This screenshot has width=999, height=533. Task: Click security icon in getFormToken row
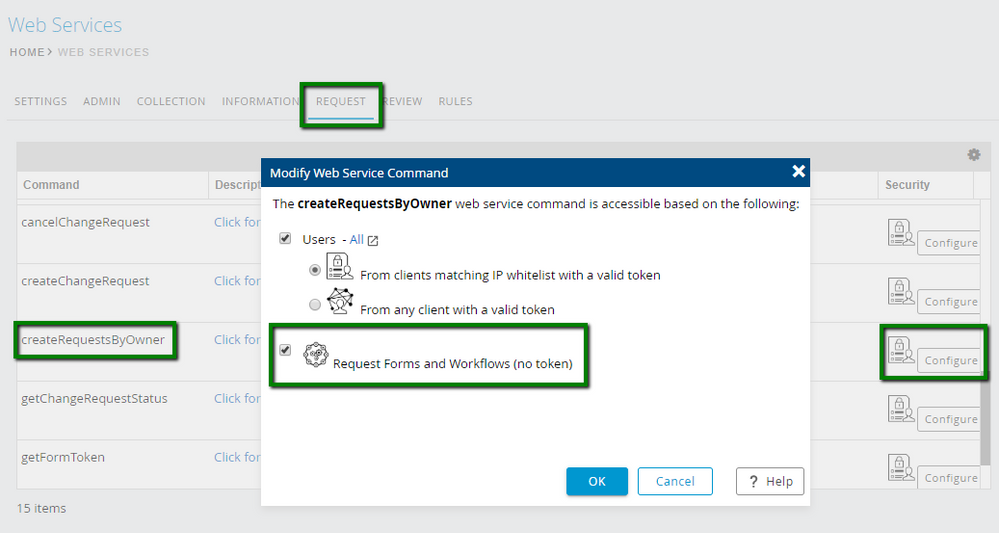tap(900, 467)
